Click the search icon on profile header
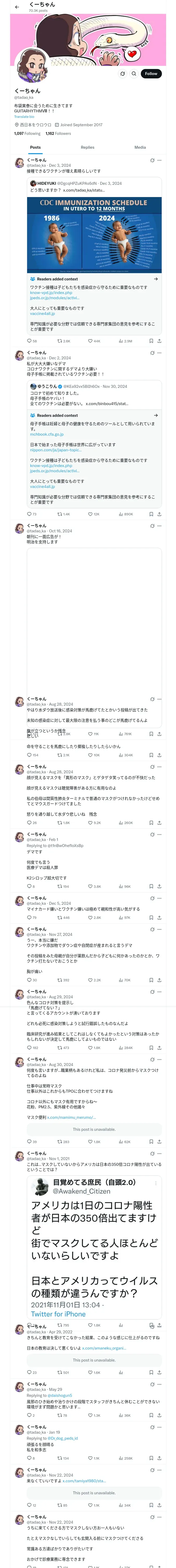176x1568 pixels. pyautogui.click(x=133, y=74)
